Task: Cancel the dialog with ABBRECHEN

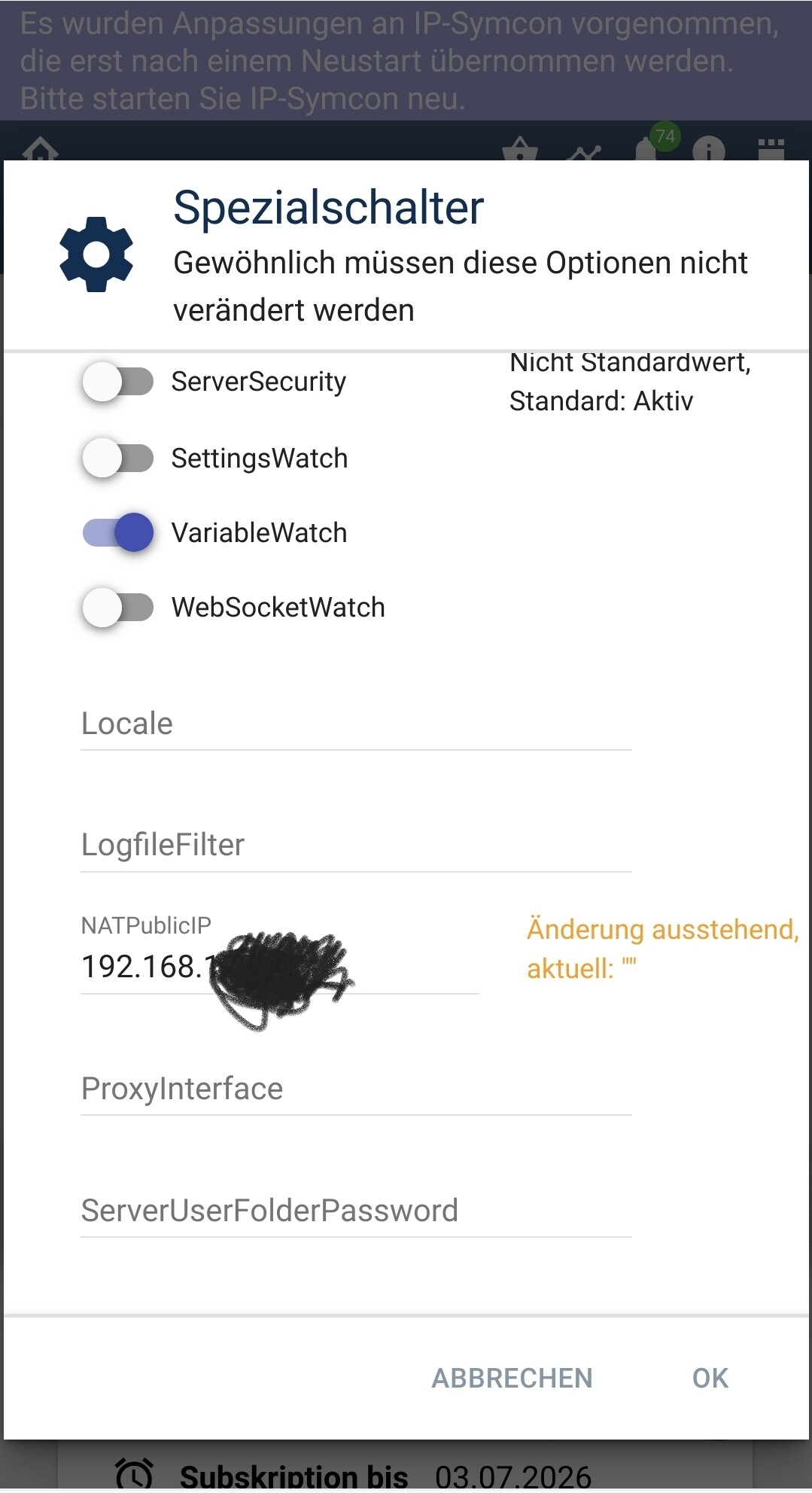Action: tap(512, 1378)
